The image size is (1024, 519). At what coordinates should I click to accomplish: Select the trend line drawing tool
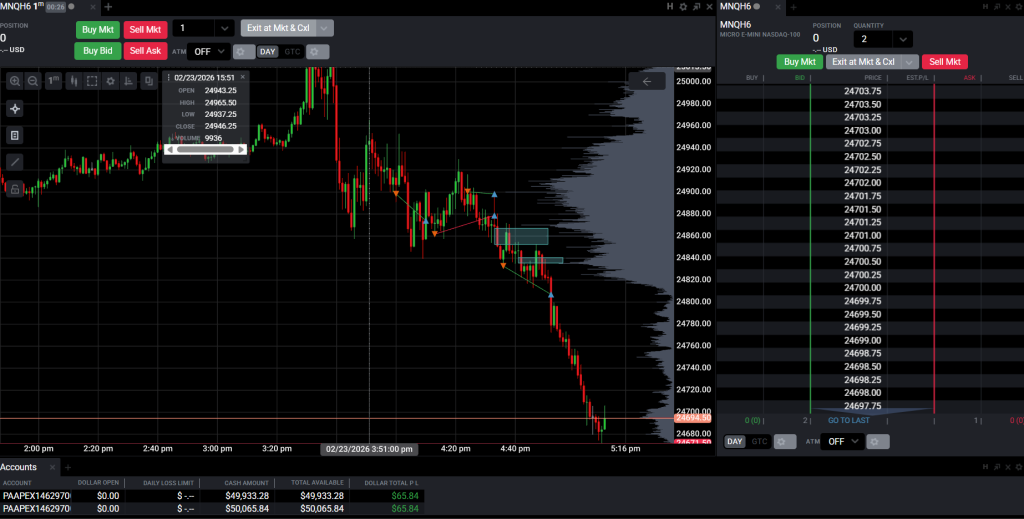[15, 161]
